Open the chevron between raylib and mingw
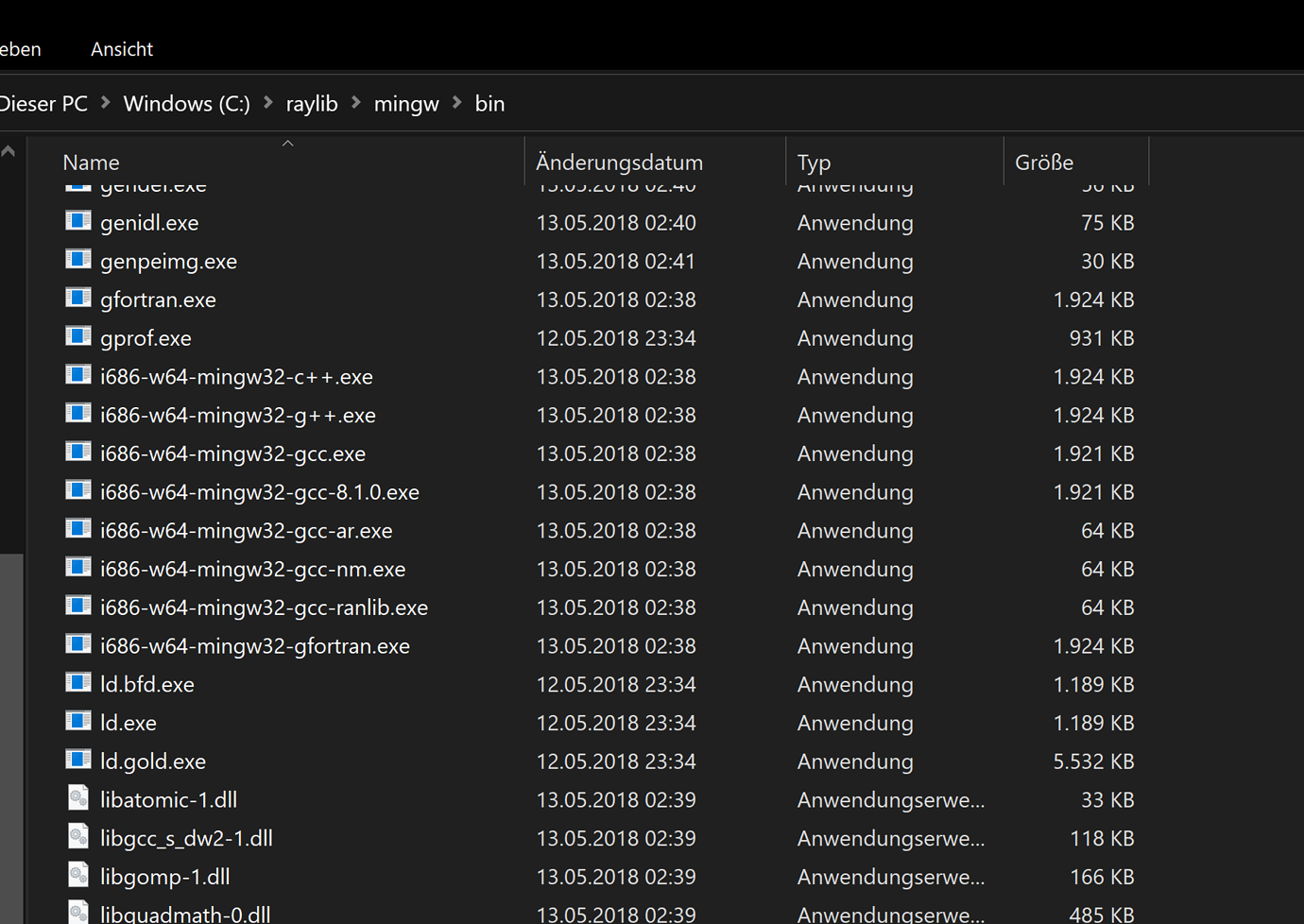Screen dimensions: 1304x924 (x=355, y=103)
